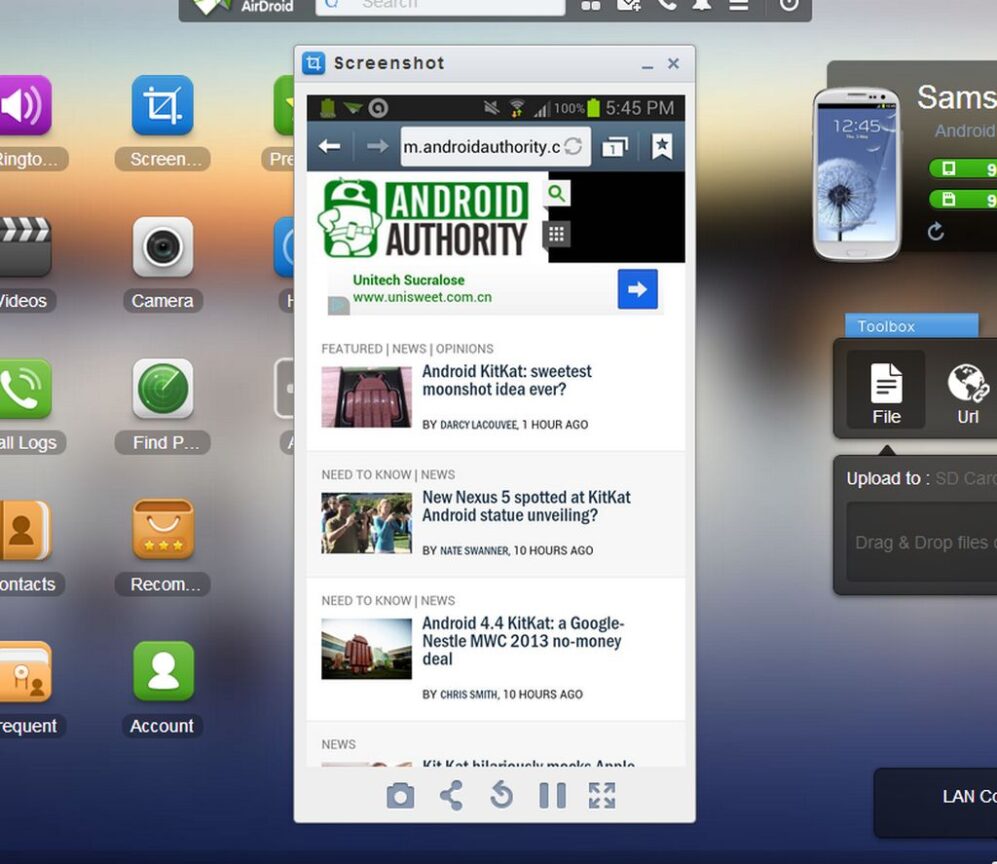Select the File upload icon in Toolbox
The height and width of the screenshot is (864, 997).
[x=885, y=390]
